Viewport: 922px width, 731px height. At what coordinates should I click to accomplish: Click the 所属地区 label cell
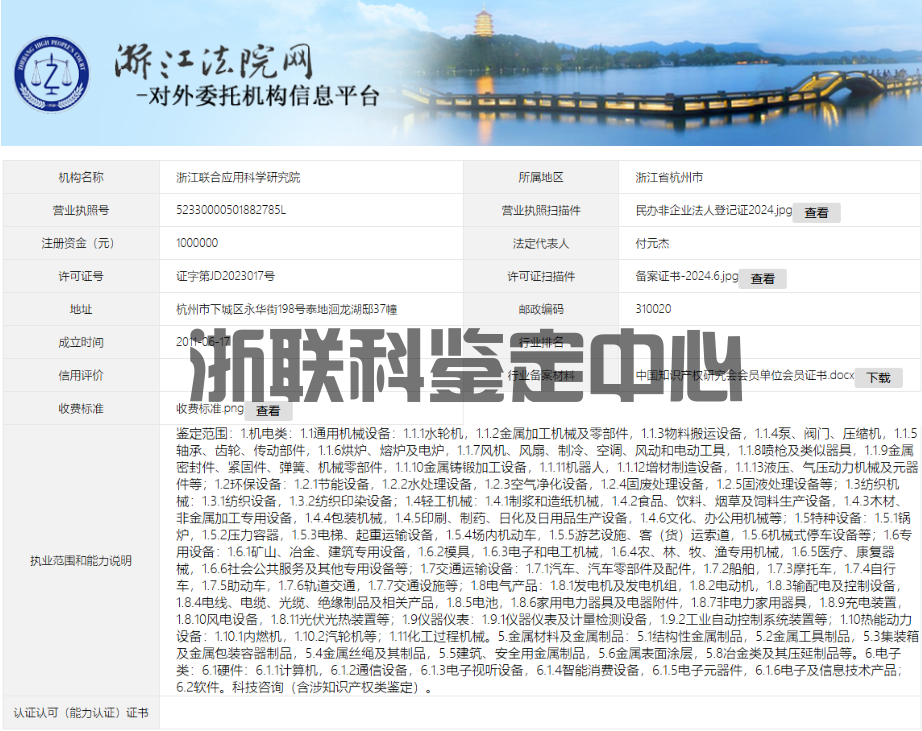click(541, 177)
